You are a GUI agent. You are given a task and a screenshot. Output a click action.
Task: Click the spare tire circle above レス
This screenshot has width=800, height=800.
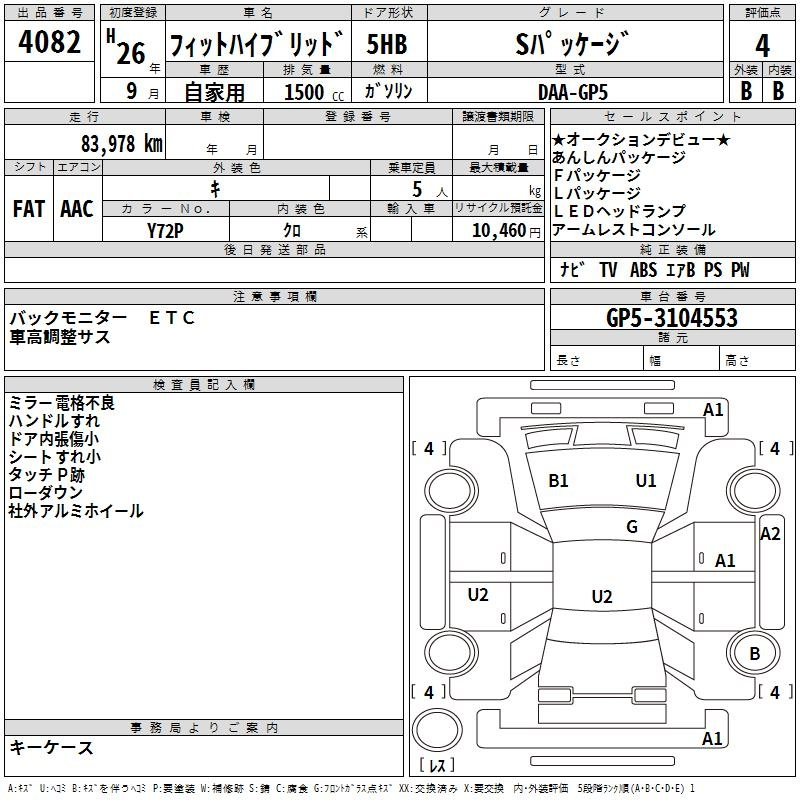click(x=437, y=730)
